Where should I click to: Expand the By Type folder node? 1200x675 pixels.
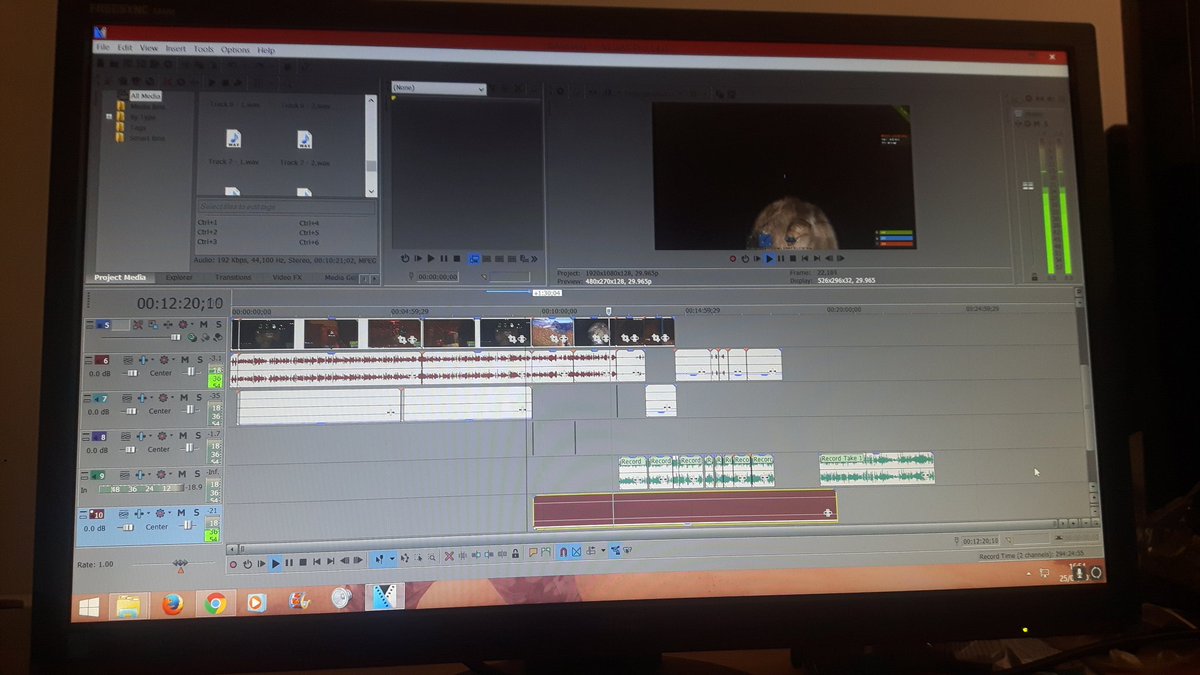pyautogui.click(x=109, y=116)
